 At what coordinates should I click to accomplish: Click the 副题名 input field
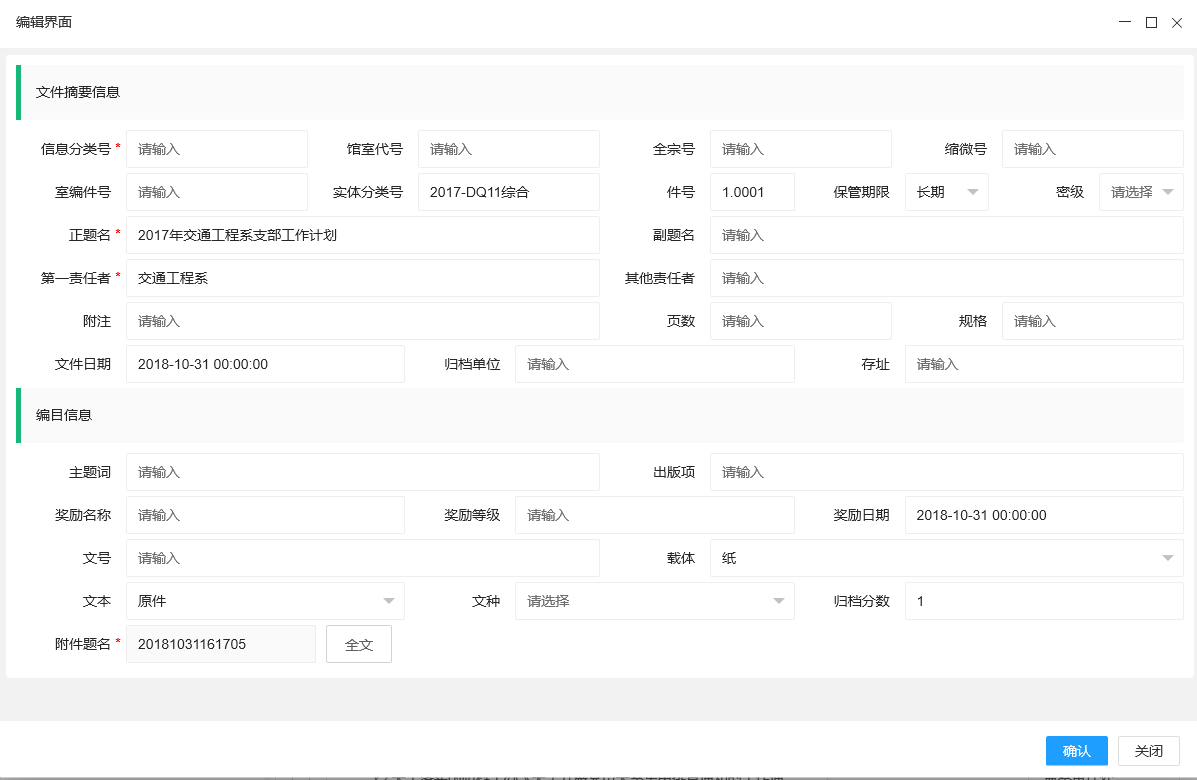point(944,234)
